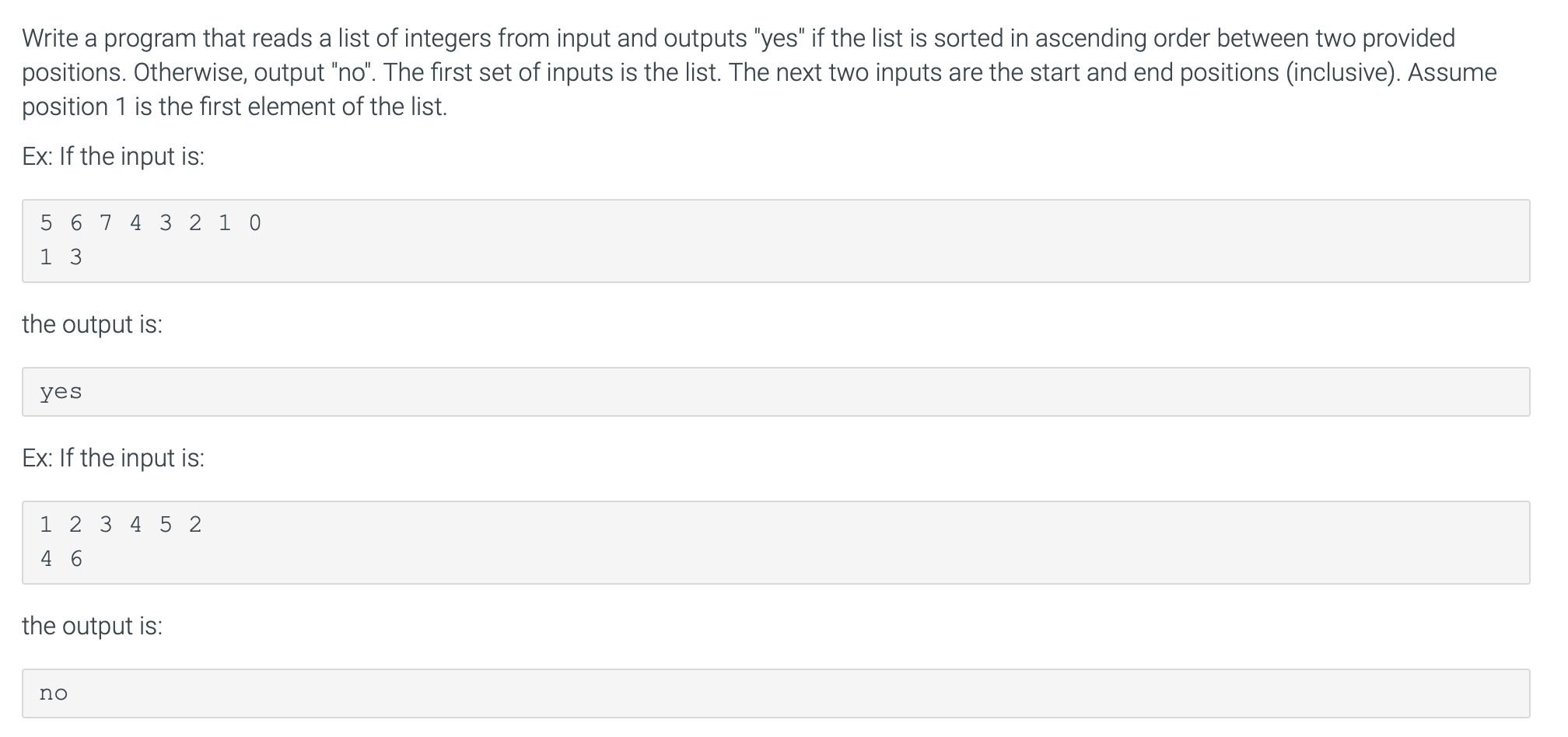
Task: Click the first sample input line "5 6 7 4 3 2 1 0"
Action: point(151,223)
